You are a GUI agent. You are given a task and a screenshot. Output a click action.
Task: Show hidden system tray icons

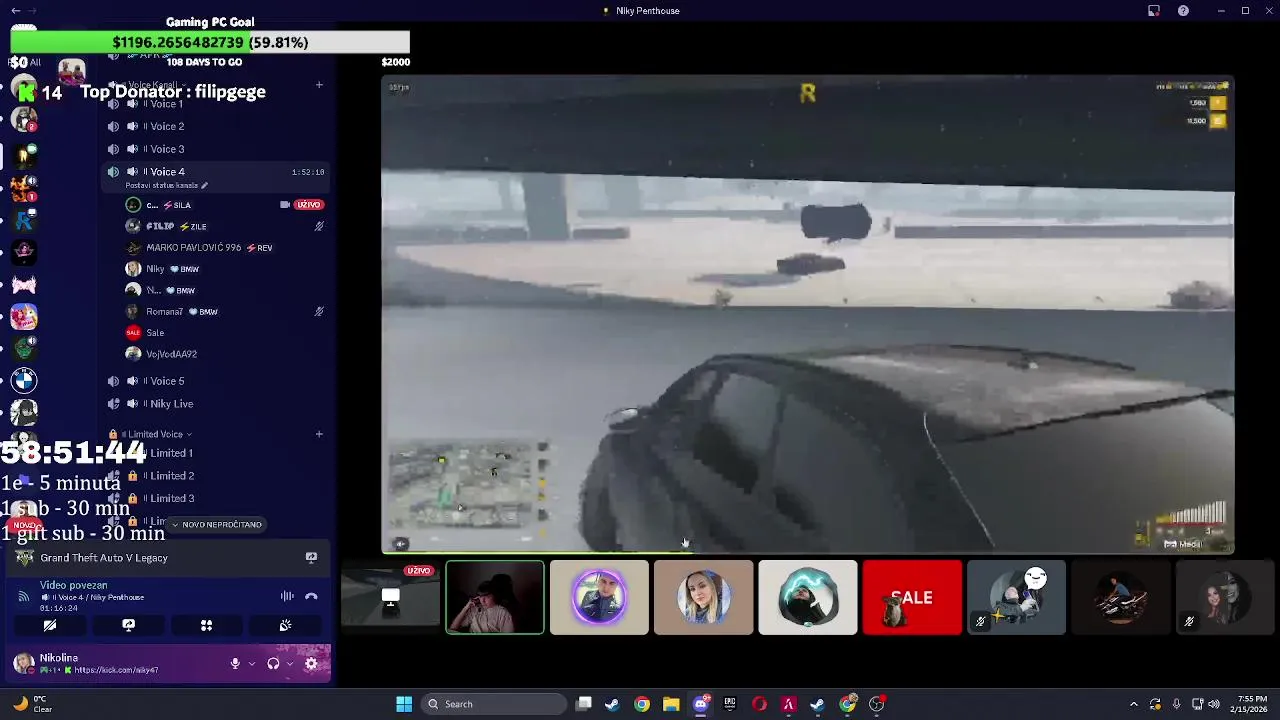point(1133,704)
